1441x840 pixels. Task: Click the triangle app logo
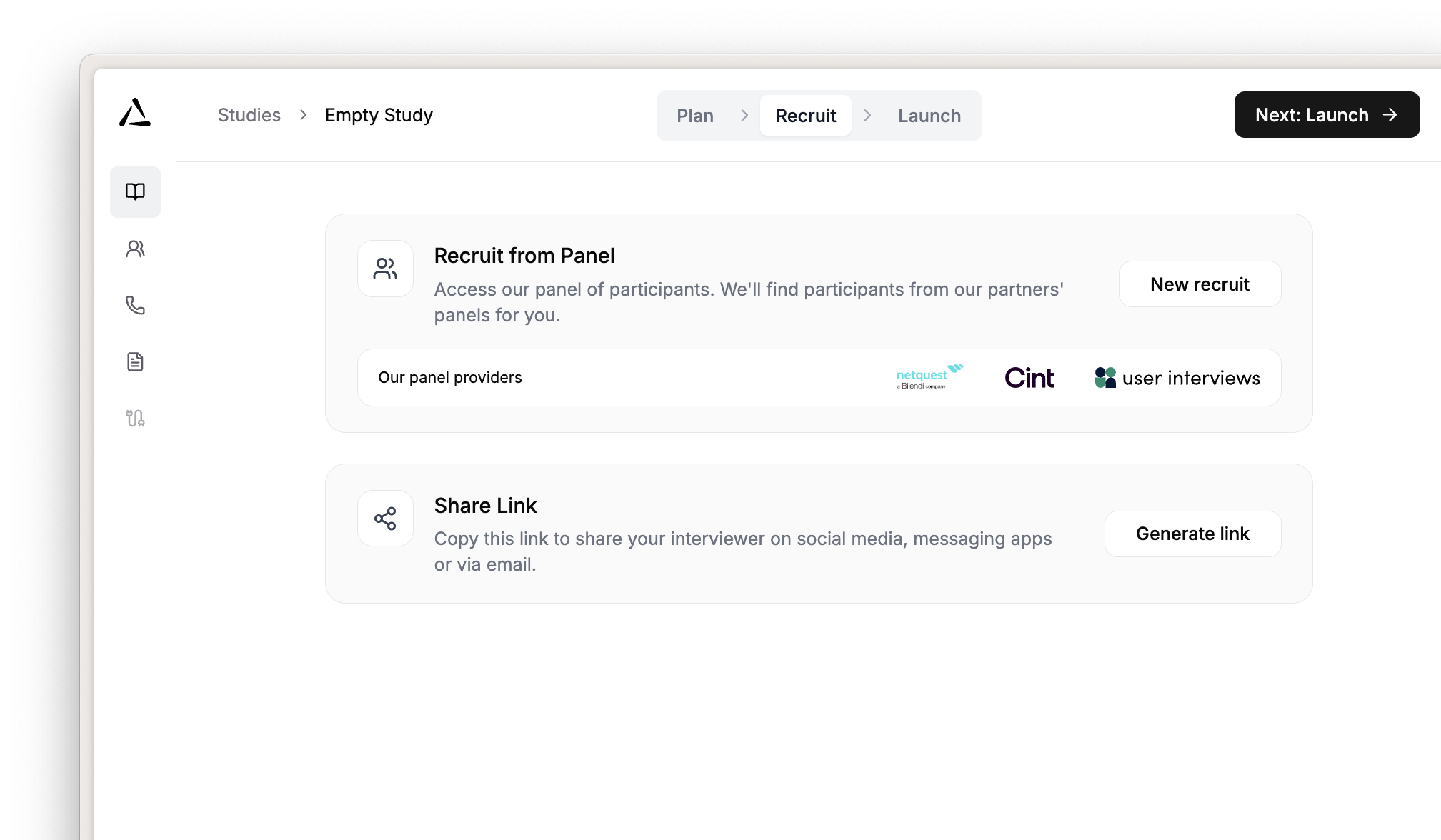pos(135,113)
